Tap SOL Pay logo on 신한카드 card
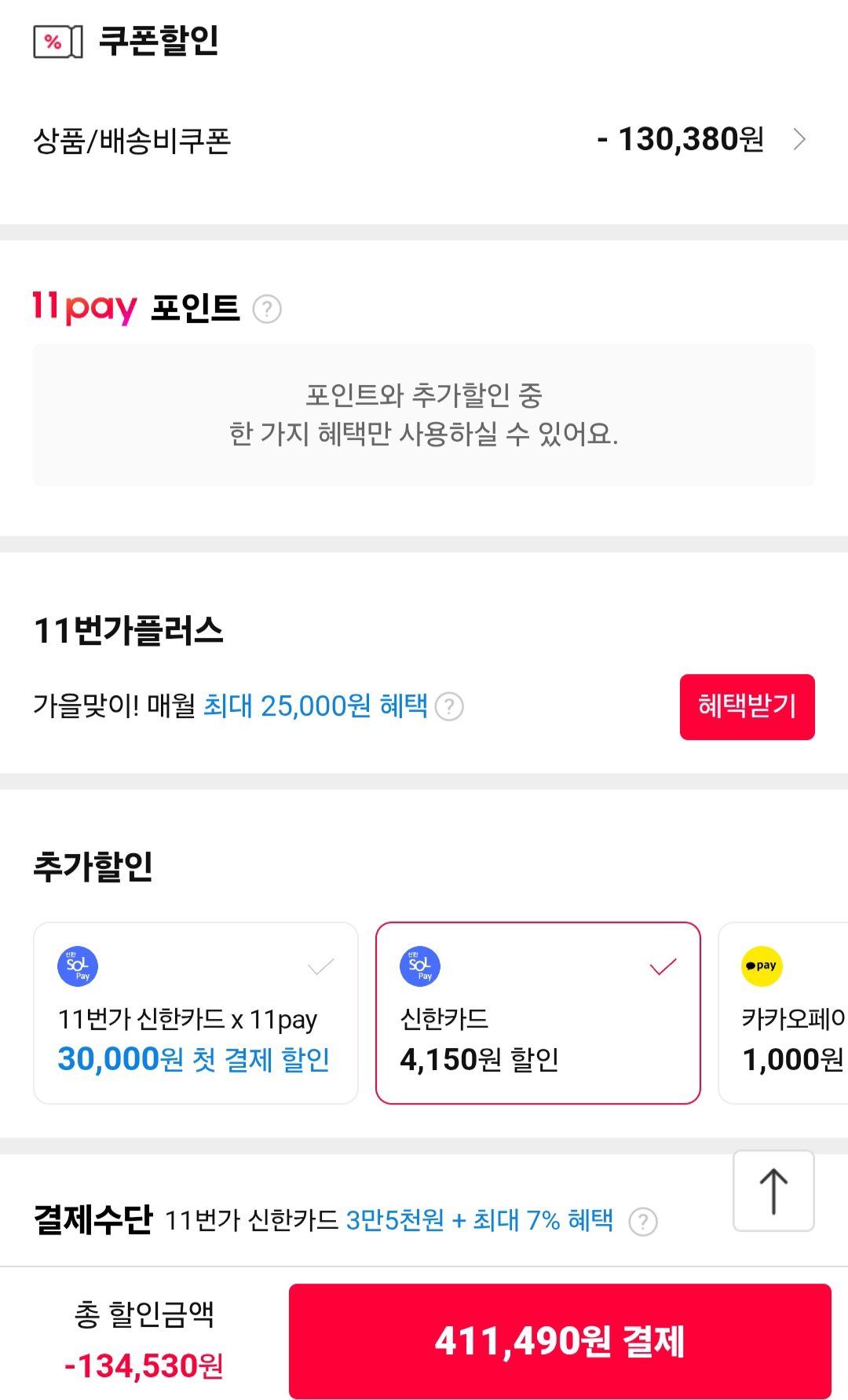This screenshot has width=848, height=1400. (420, 966)
